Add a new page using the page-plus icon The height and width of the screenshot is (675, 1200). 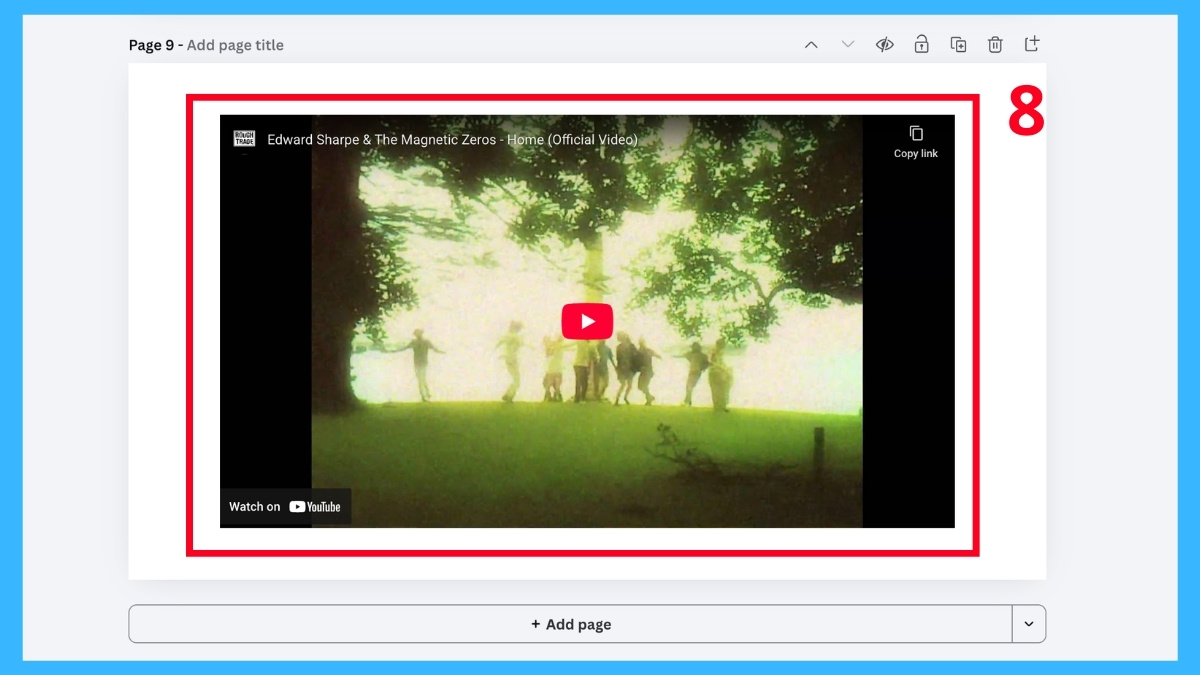(x=1031, y=44)
